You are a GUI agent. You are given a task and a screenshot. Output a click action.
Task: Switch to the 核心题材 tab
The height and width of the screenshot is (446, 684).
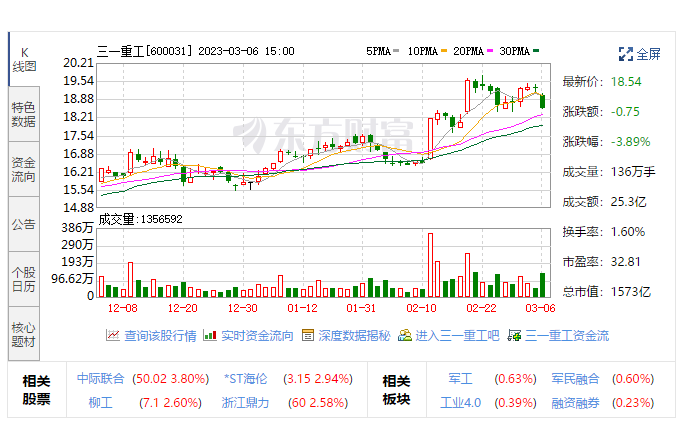click(24, 334)
